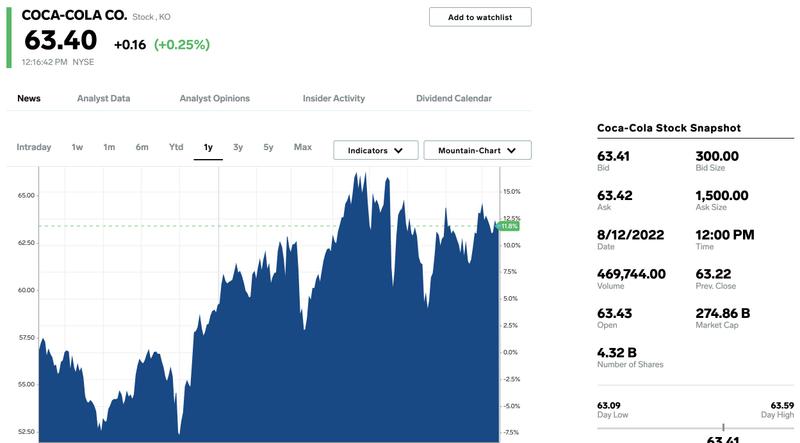Screen dimensions: 800x443
Task: Click the 63.40 current price
Action: (x=61, y=40)
